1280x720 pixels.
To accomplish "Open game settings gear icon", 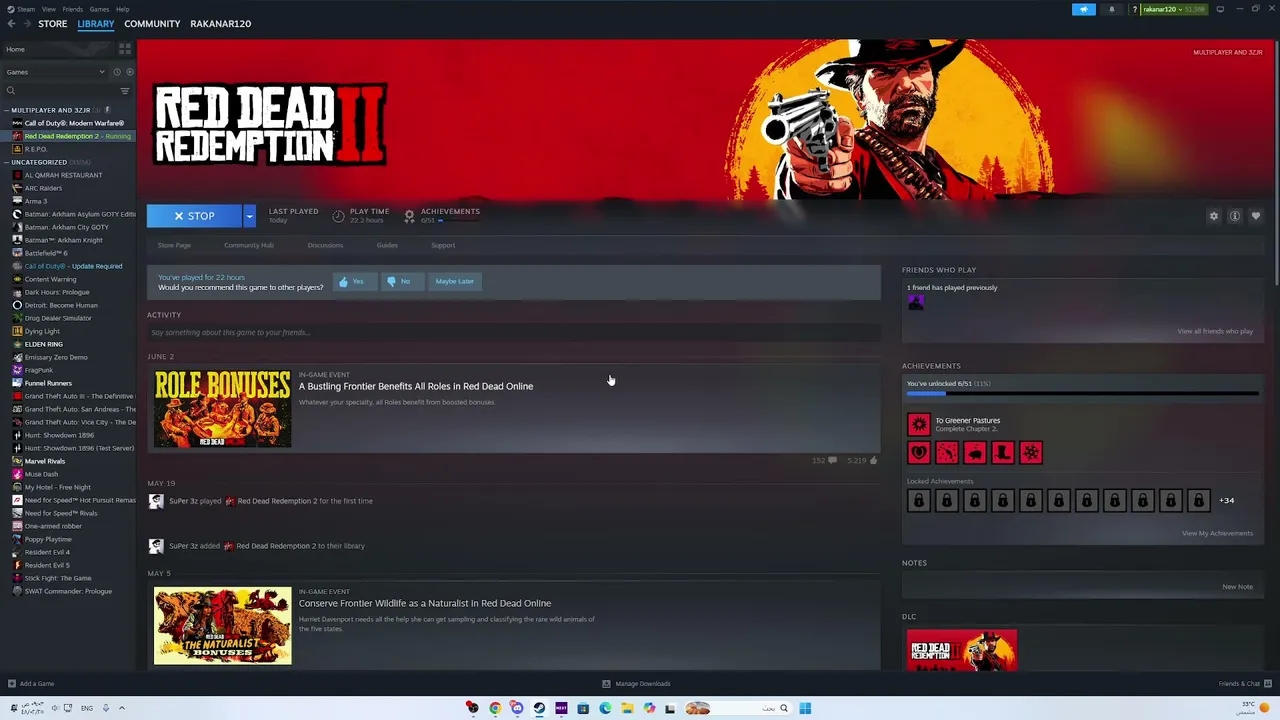I will [1214, 216].
